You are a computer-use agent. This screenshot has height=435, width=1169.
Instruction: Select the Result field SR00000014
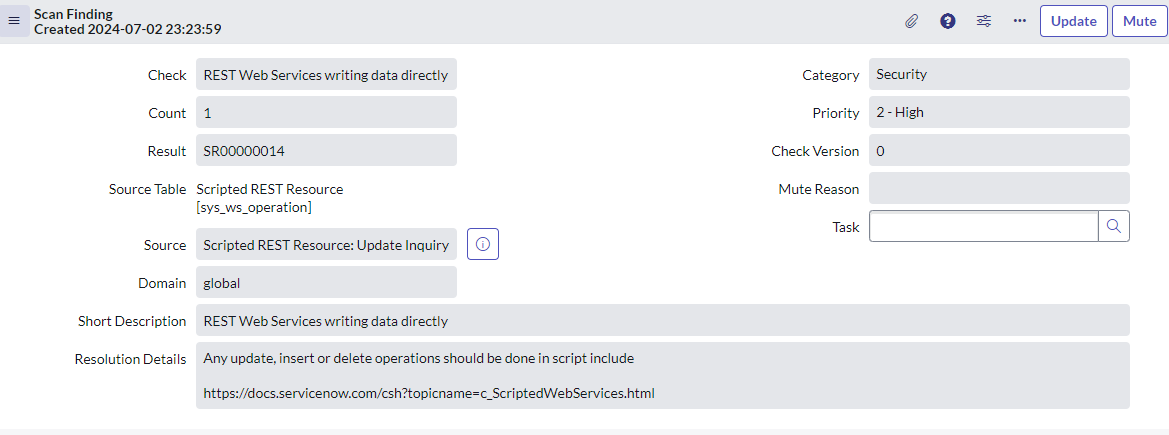[x=326, y=151]
